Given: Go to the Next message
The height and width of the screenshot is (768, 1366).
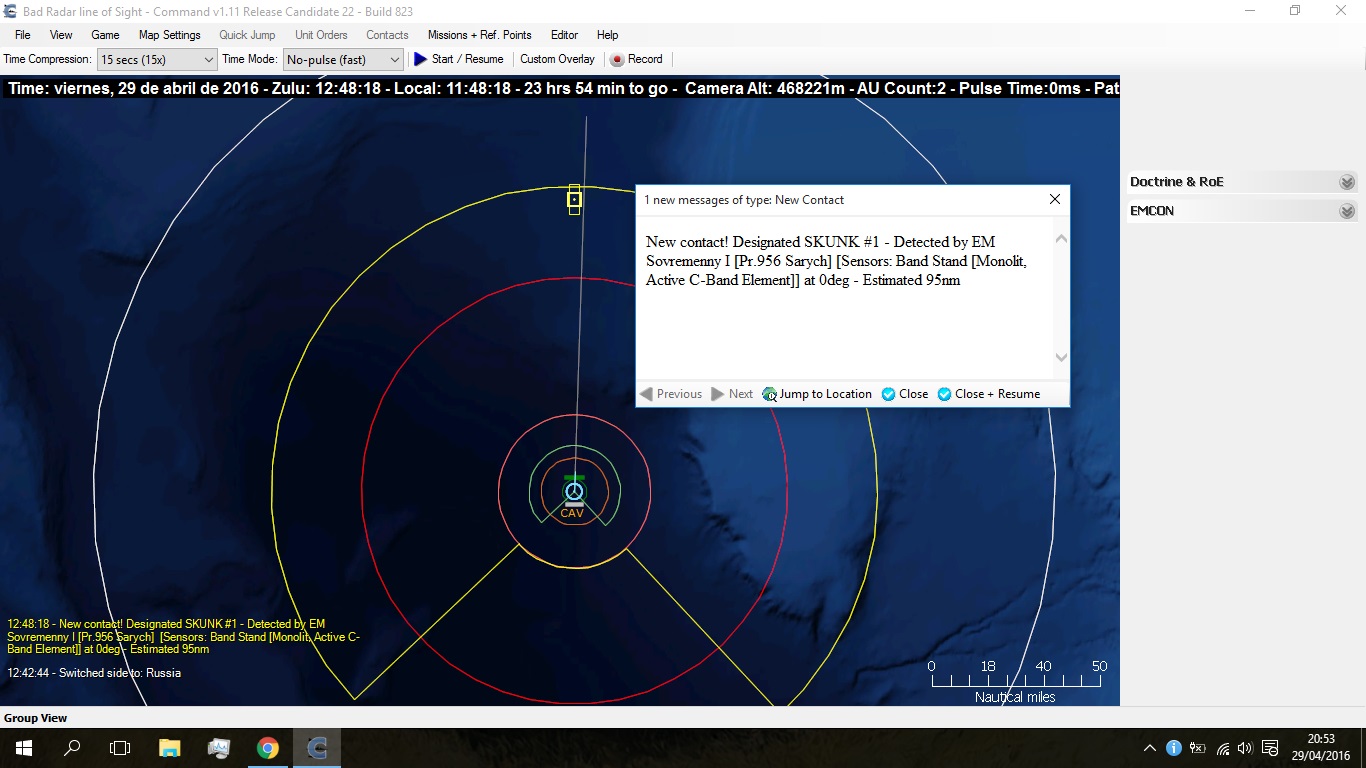Looking at the screenshot, I should pos(732,394).
